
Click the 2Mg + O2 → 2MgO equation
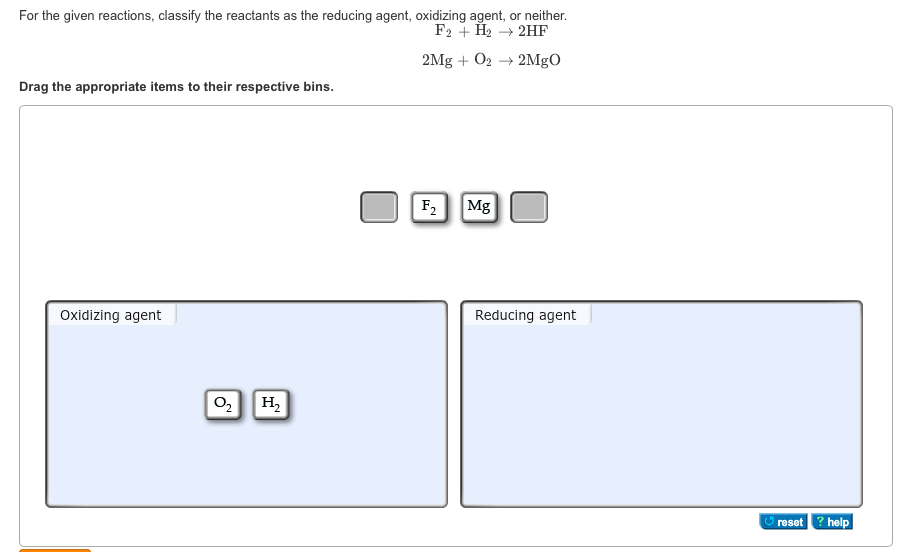(x=491, y=60)
